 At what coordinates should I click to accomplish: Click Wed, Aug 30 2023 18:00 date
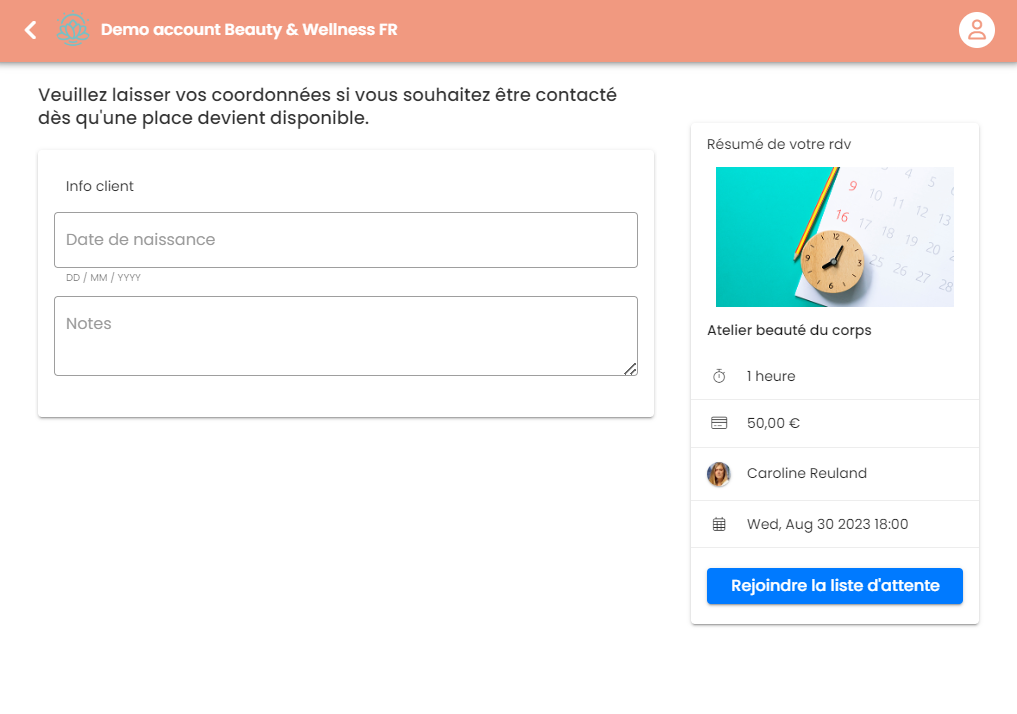pyautogui.click(x=827, y=525)
